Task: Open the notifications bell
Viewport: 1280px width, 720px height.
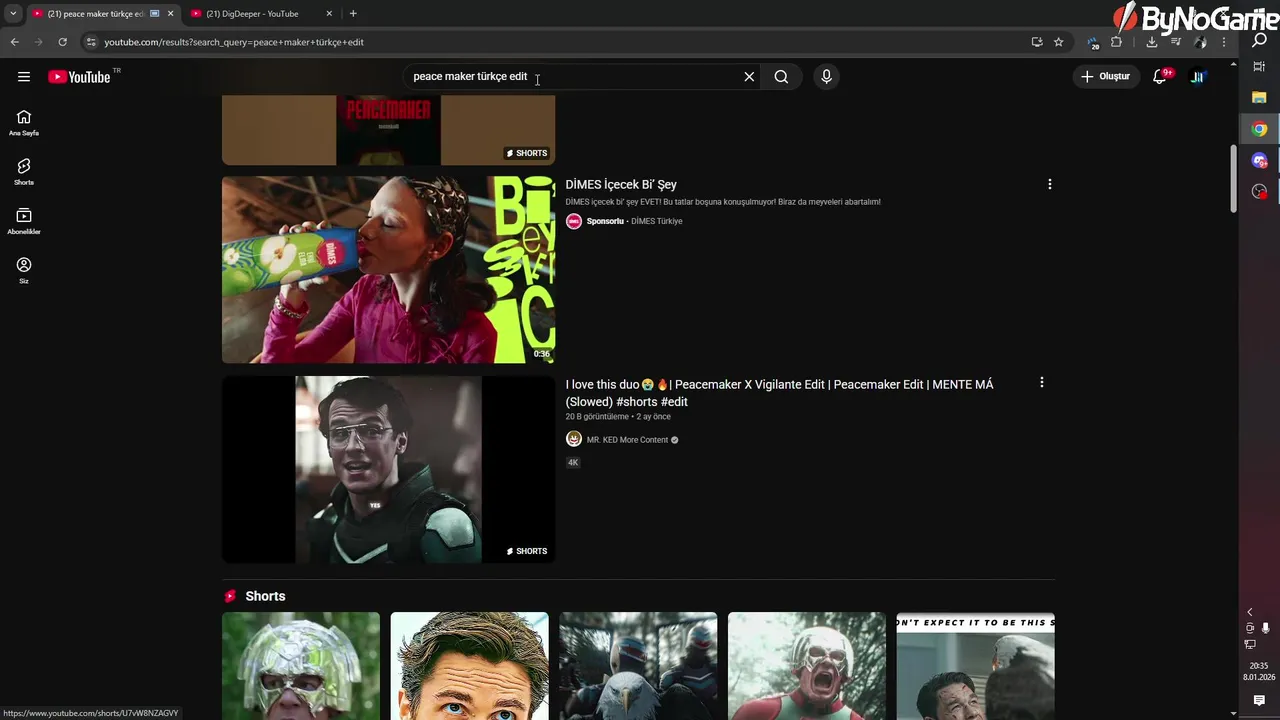Action: click(1160, 77)
